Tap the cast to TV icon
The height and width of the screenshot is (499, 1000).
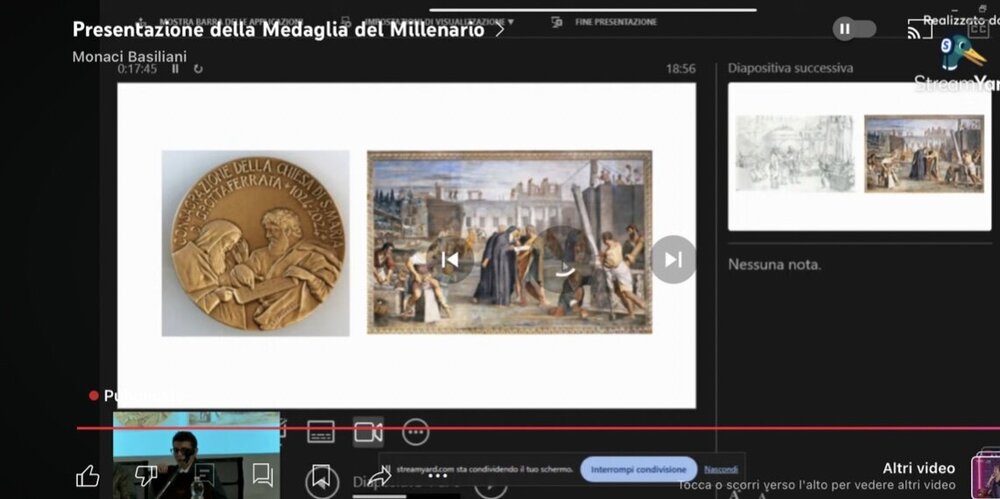919,29
